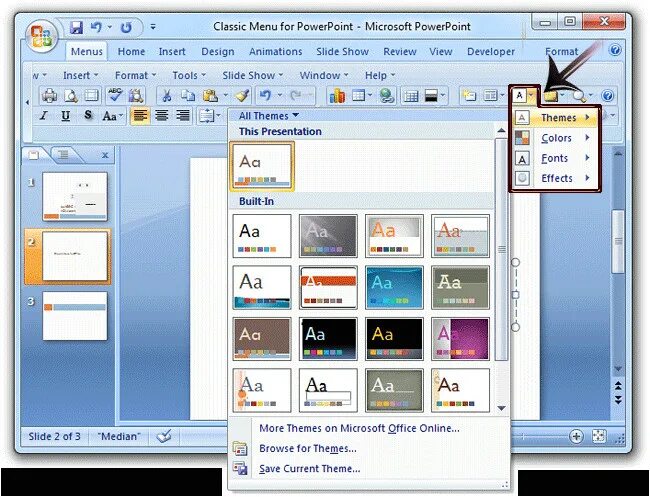Save via the Quick Access Toolbar

(76, 27)
